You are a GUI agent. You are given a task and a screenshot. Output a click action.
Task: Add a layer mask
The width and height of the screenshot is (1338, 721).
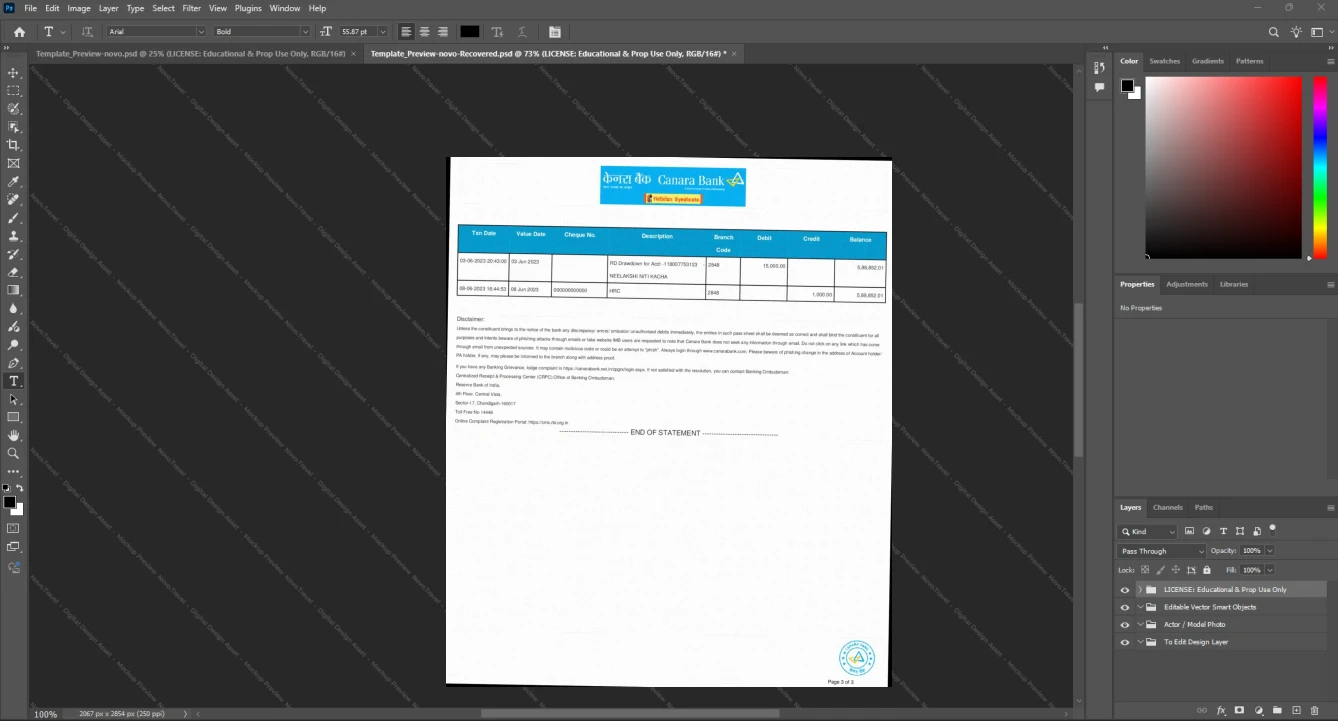coord(1239,710)
